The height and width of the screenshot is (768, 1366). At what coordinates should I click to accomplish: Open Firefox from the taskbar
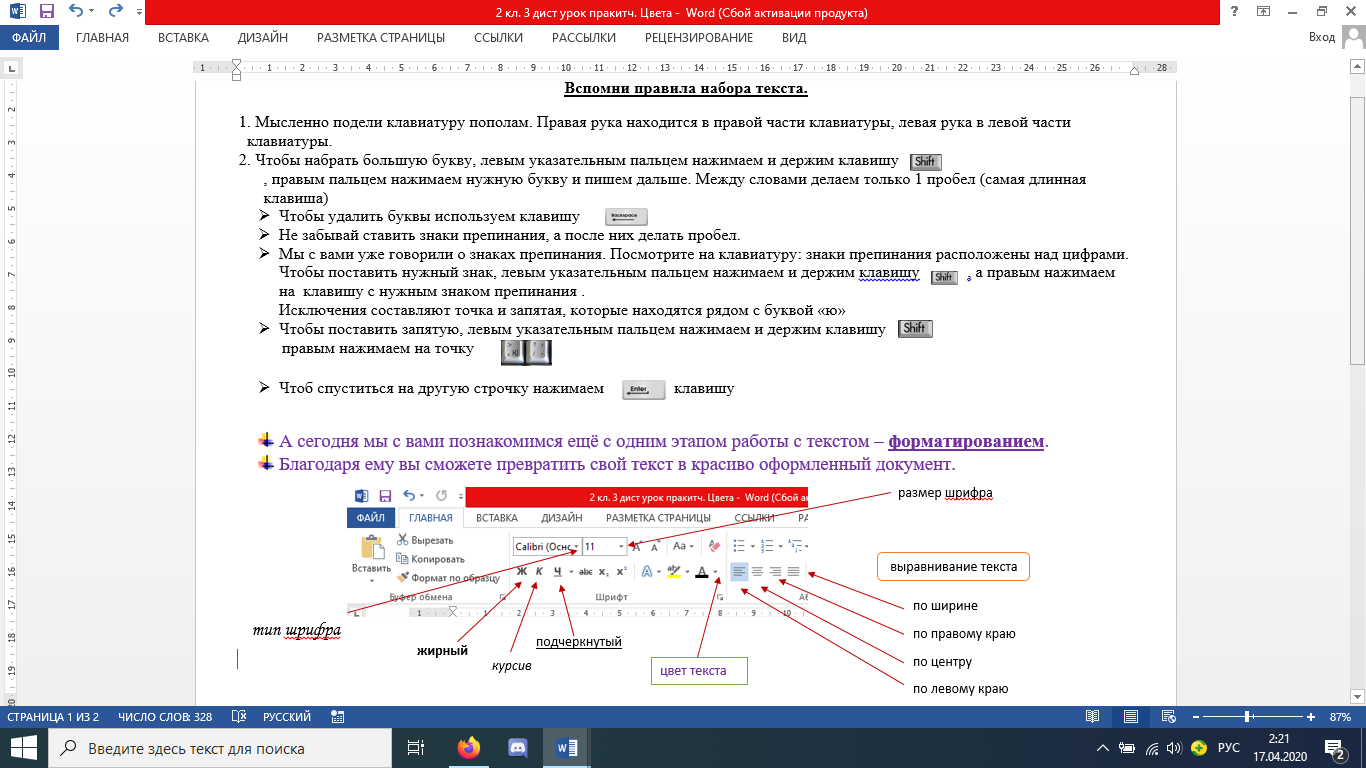point(468,748)
